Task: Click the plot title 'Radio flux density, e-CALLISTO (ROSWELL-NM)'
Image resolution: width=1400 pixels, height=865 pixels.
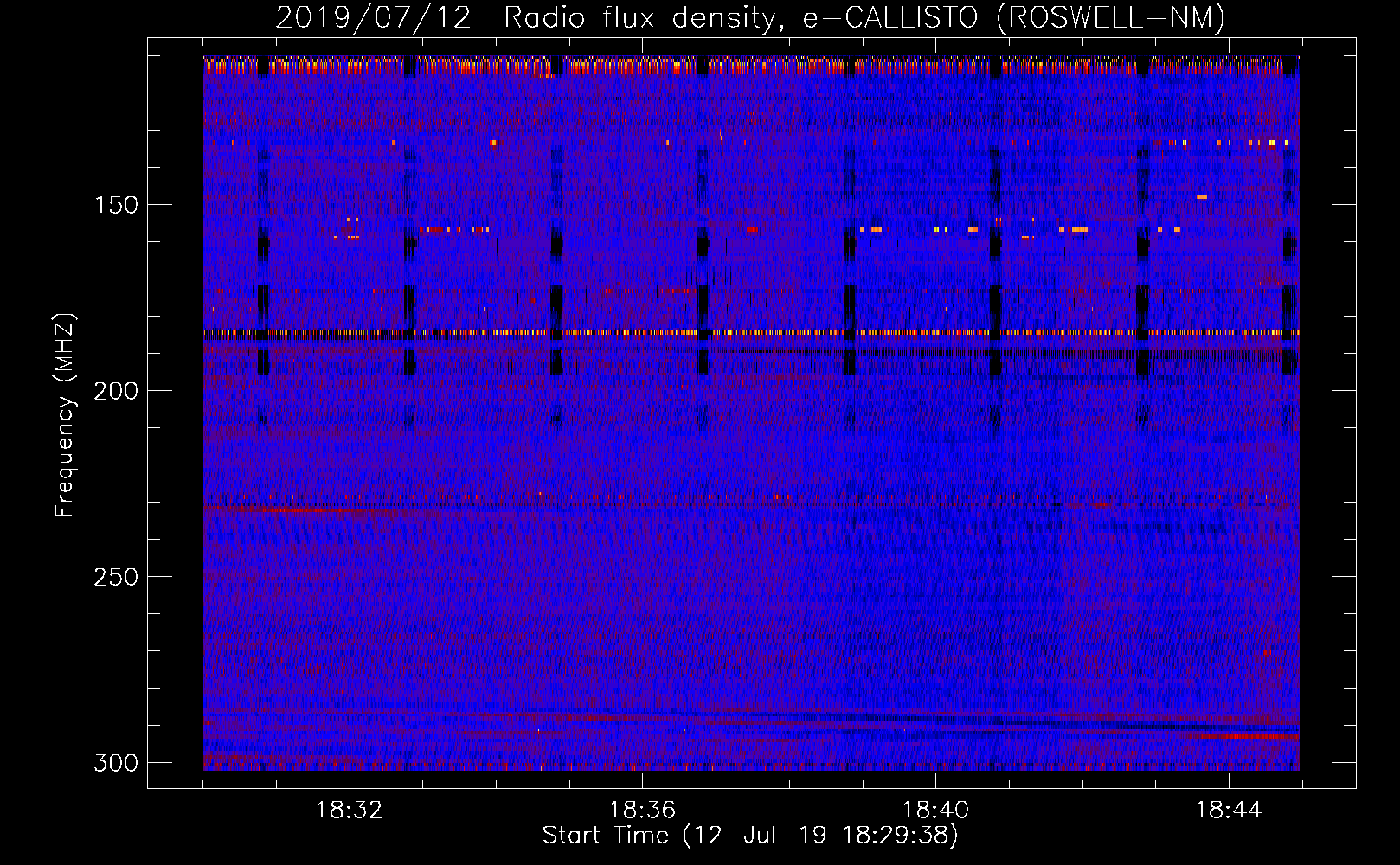Action: point(864,17)
